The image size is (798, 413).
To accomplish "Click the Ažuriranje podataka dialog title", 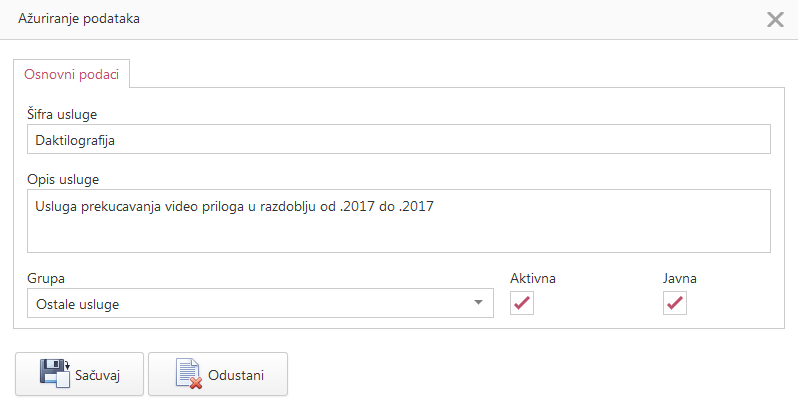I will 79,19.
